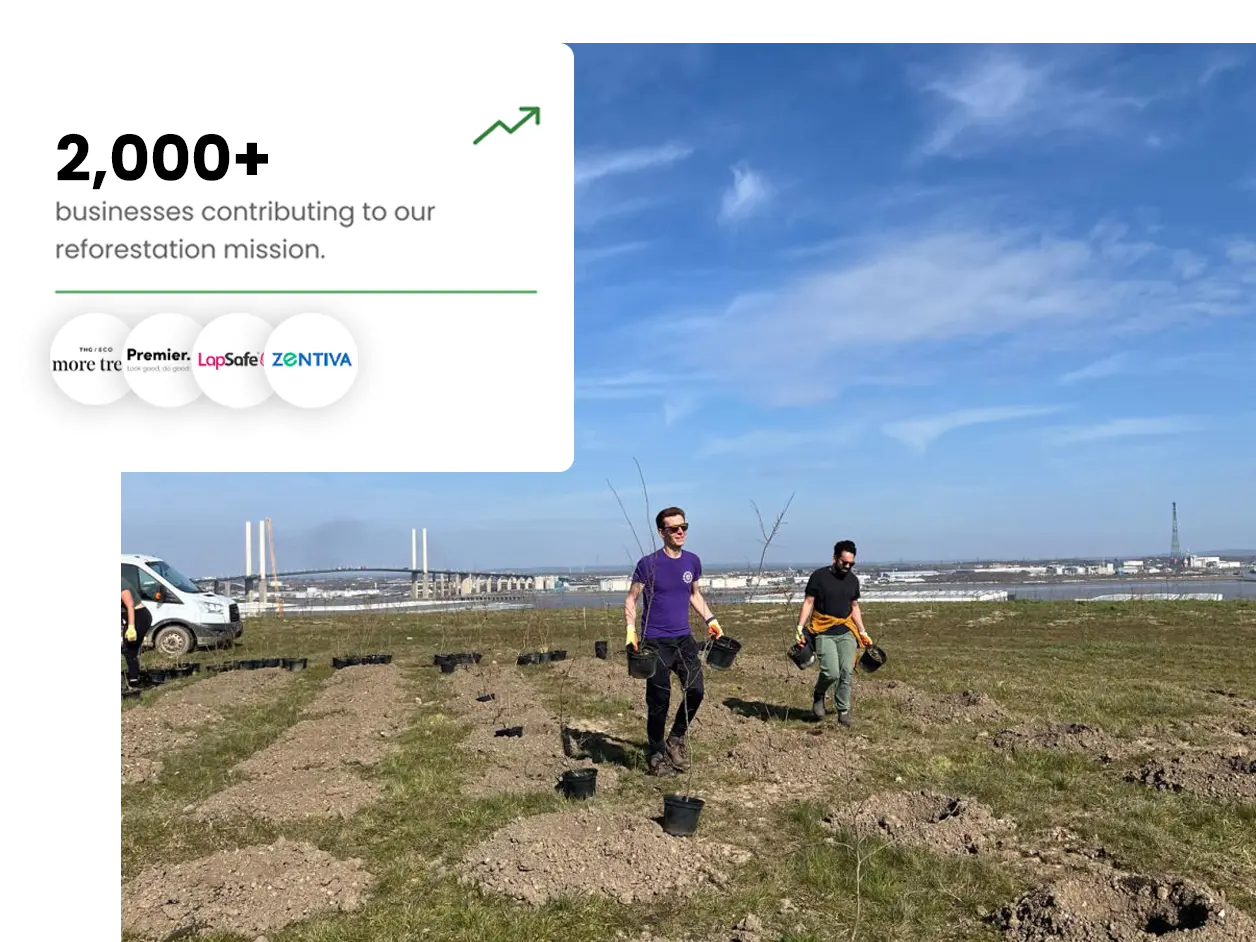This screenshot has width=1256, height=942.
Task: Click the green divider line under text
Action: click(296, 292)
